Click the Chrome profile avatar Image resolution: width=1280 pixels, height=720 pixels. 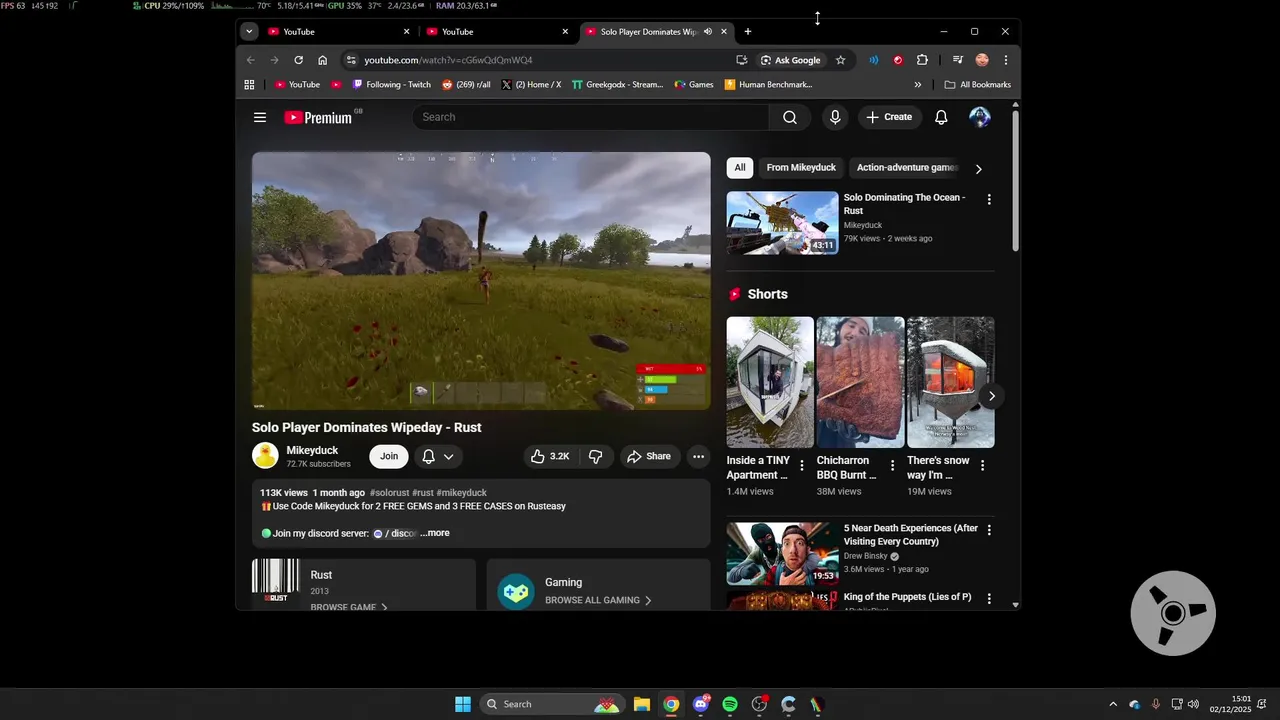(x=982, y=60)
